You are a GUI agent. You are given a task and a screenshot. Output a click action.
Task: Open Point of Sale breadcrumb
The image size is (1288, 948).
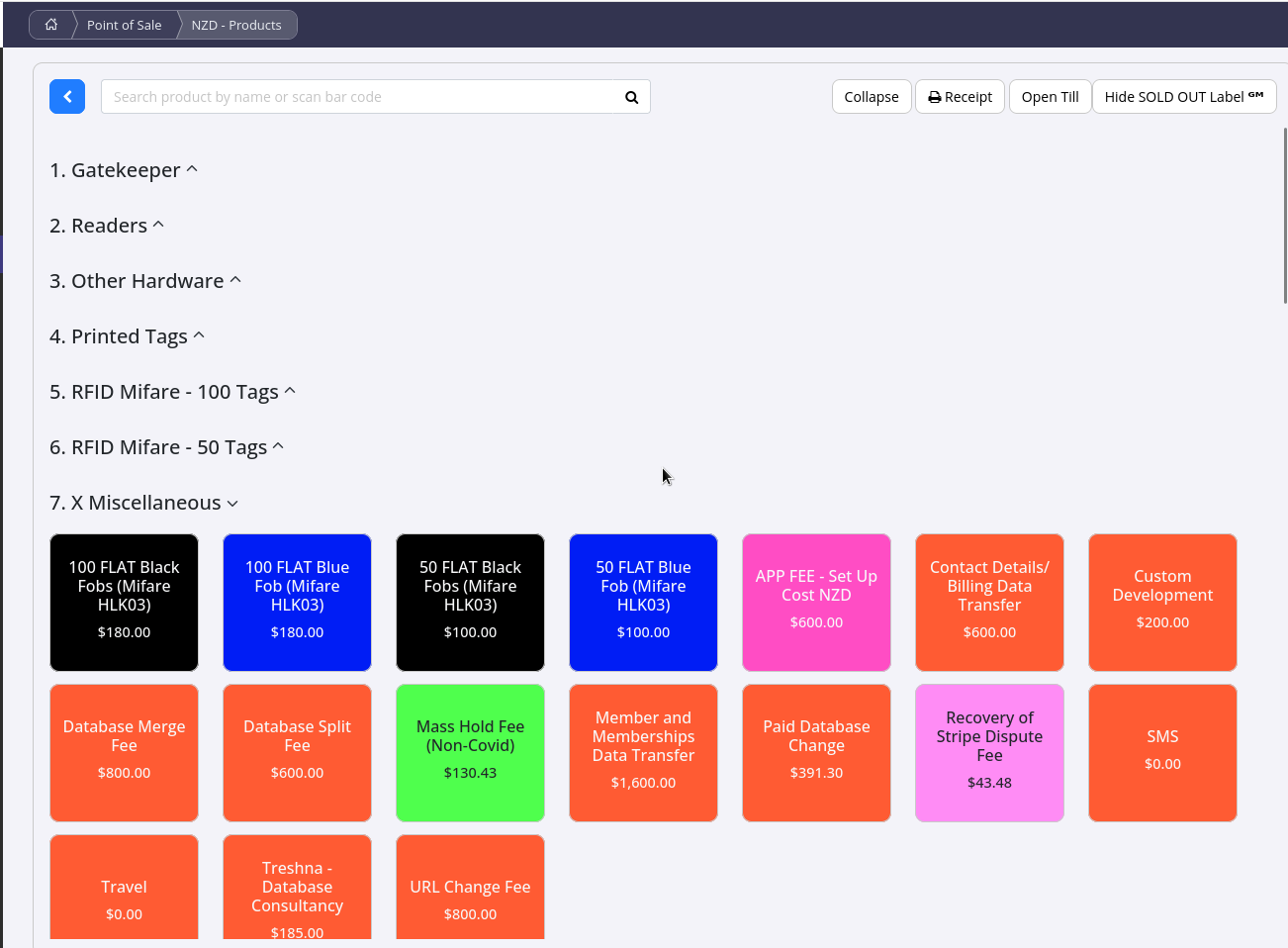click(124, 25)
